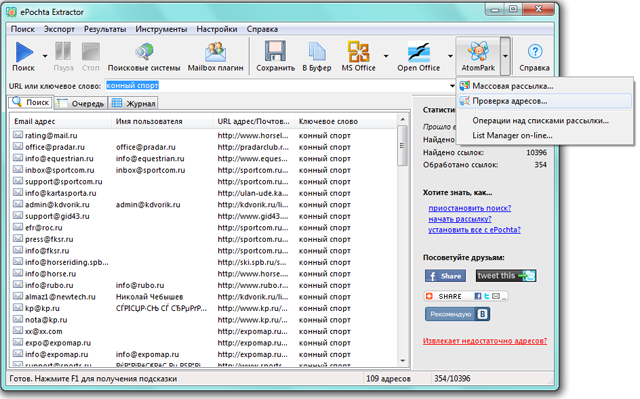Image resolution: width=640 pixels, height=399 pixels.
Task: Open the Поиск menu
Action: tap(22, 29)
